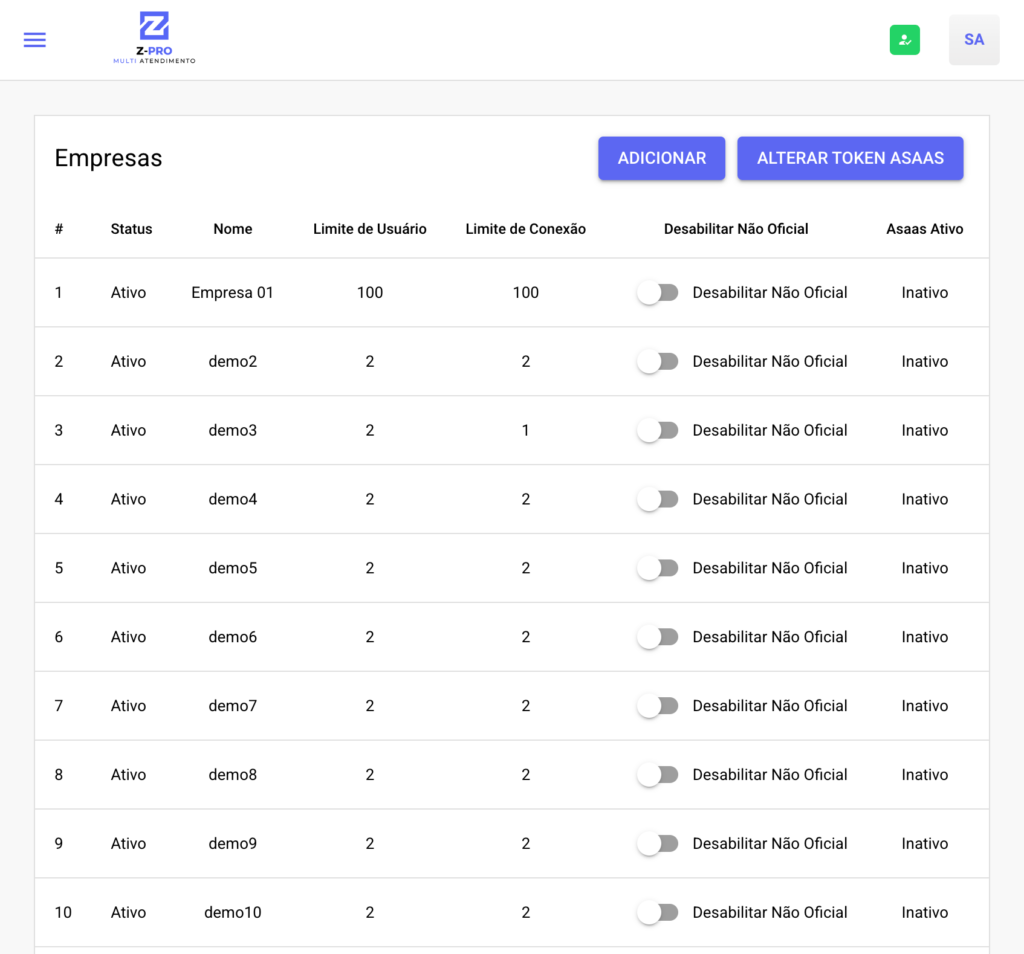Switch on Desabilitar Não Oficial for demo5
The image size is (1024, 954).
coord(658,568)
